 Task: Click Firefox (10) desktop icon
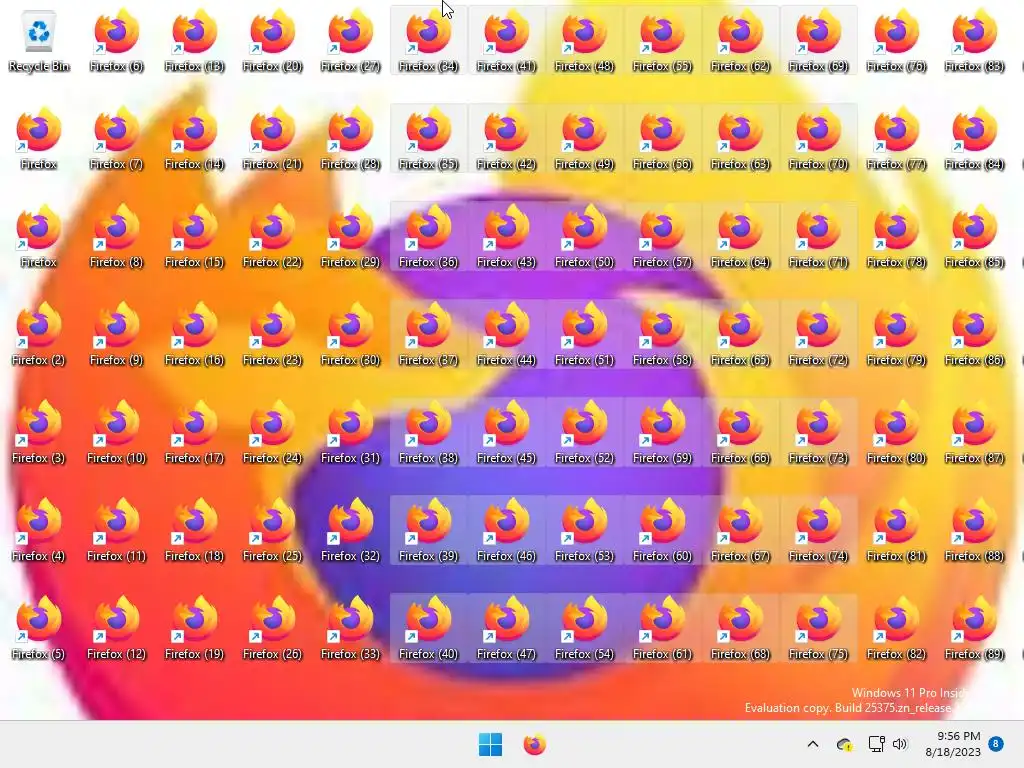(x=116, y=432)
